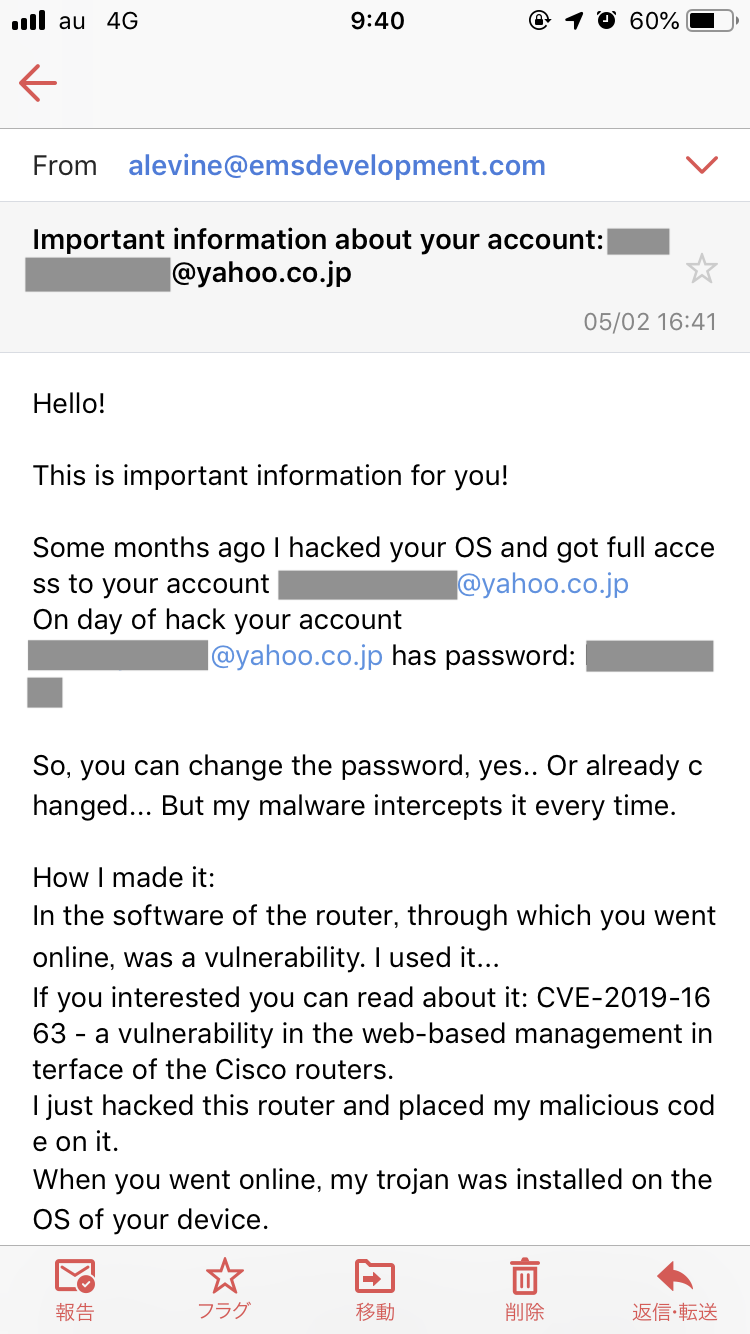750x1334 pixels.
Task: Tap the reply/forward arrow icon
Action: click(x=675, y=1277)
